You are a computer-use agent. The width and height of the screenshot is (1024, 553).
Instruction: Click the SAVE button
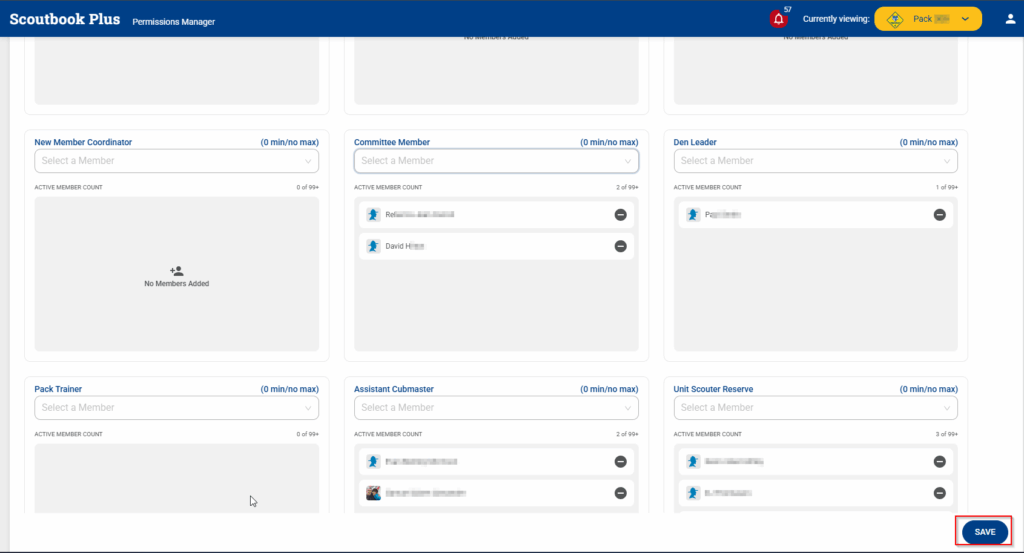pos(984,532)
